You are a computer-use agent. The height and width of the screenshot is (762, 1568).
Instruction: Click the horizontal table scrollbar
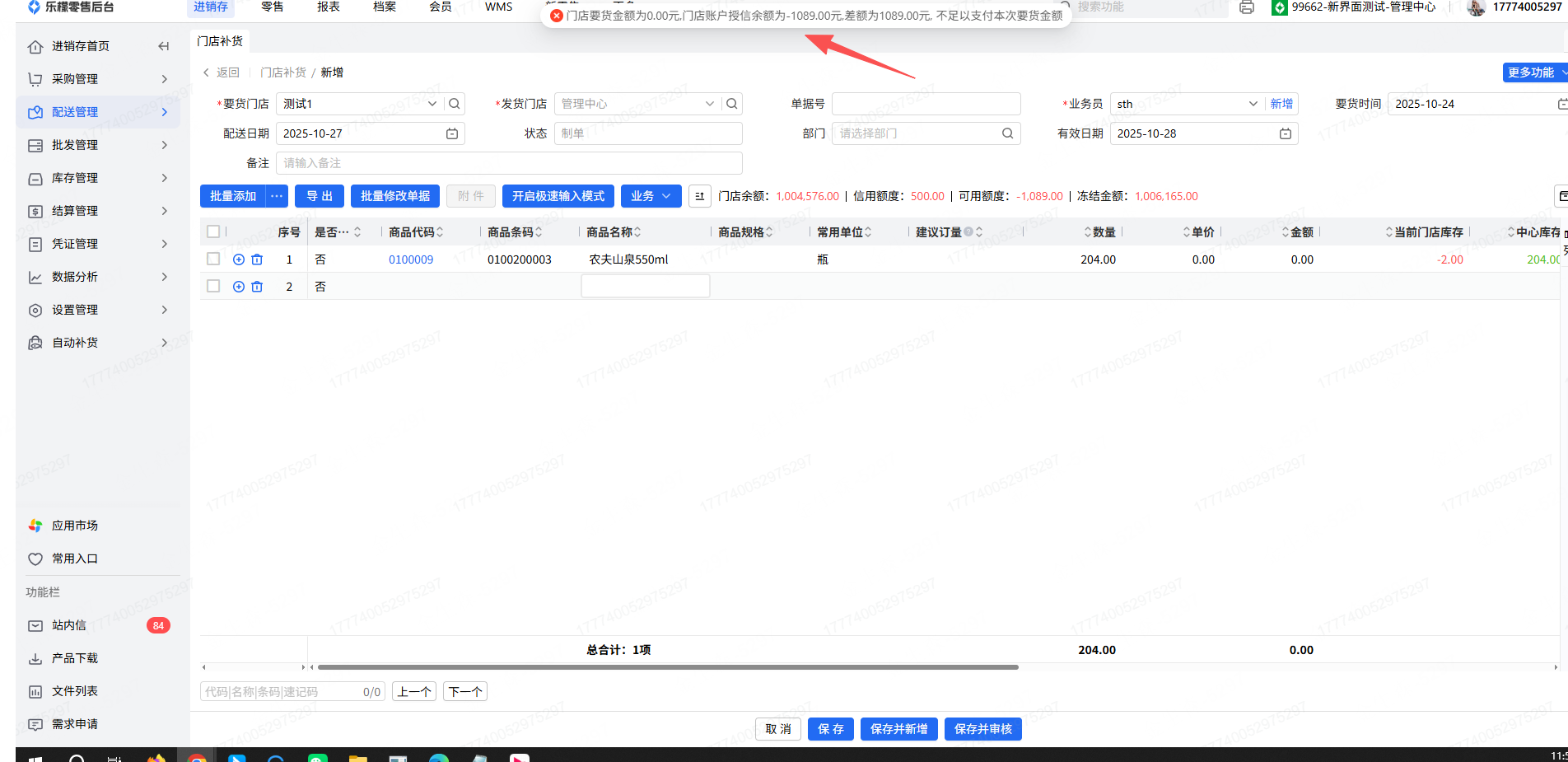point(668,667)
